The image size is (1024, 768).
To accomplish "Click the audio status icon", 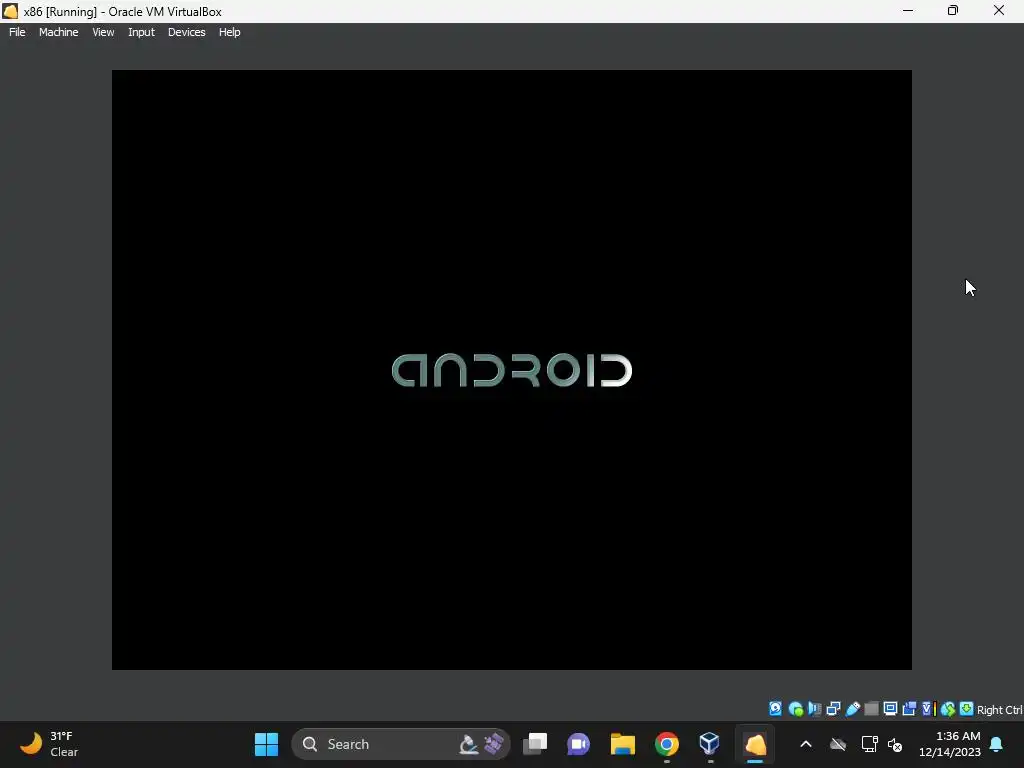I will tap(814, 709).
